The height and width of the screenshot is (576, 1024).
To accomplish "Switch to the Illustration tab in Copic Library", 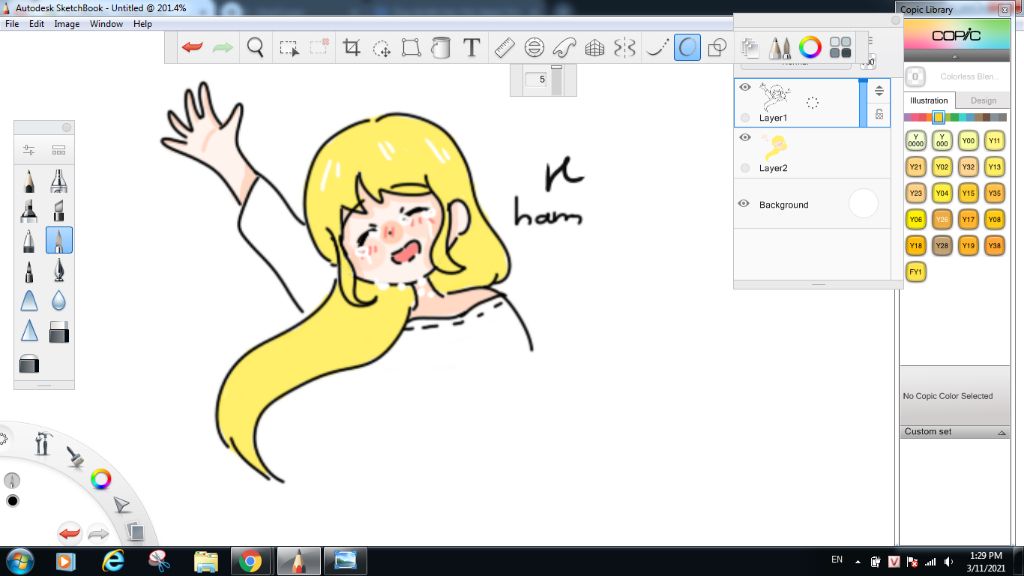I will coord(929,101).
